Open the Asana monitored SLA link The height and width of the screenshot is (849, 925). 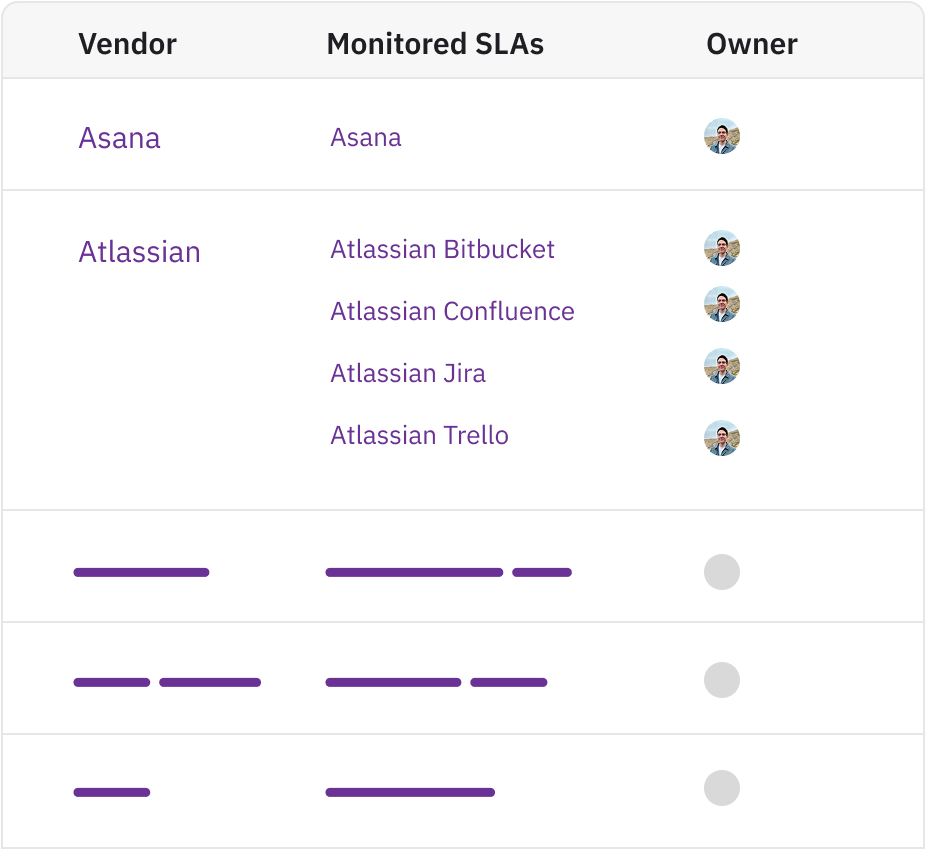366,137
